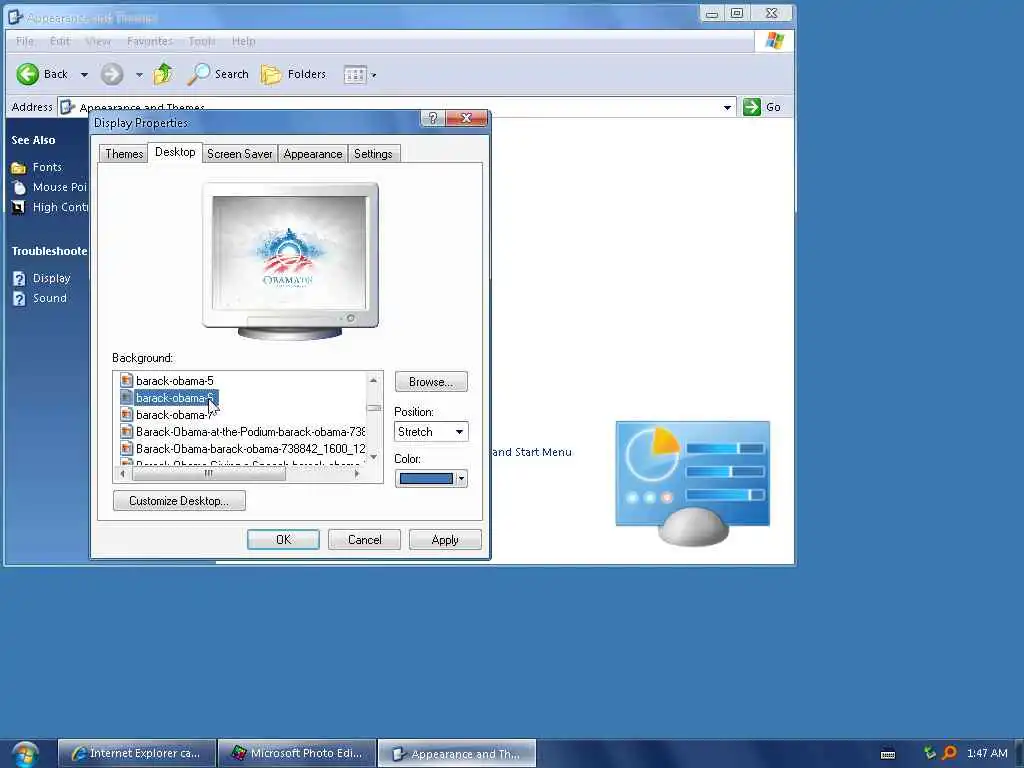Viewport: 1024px width, 768px height.
Task: Click the Barack-Obama-at-the-Podium file icon
Action: pyautogui.click(x=127, y=432)
